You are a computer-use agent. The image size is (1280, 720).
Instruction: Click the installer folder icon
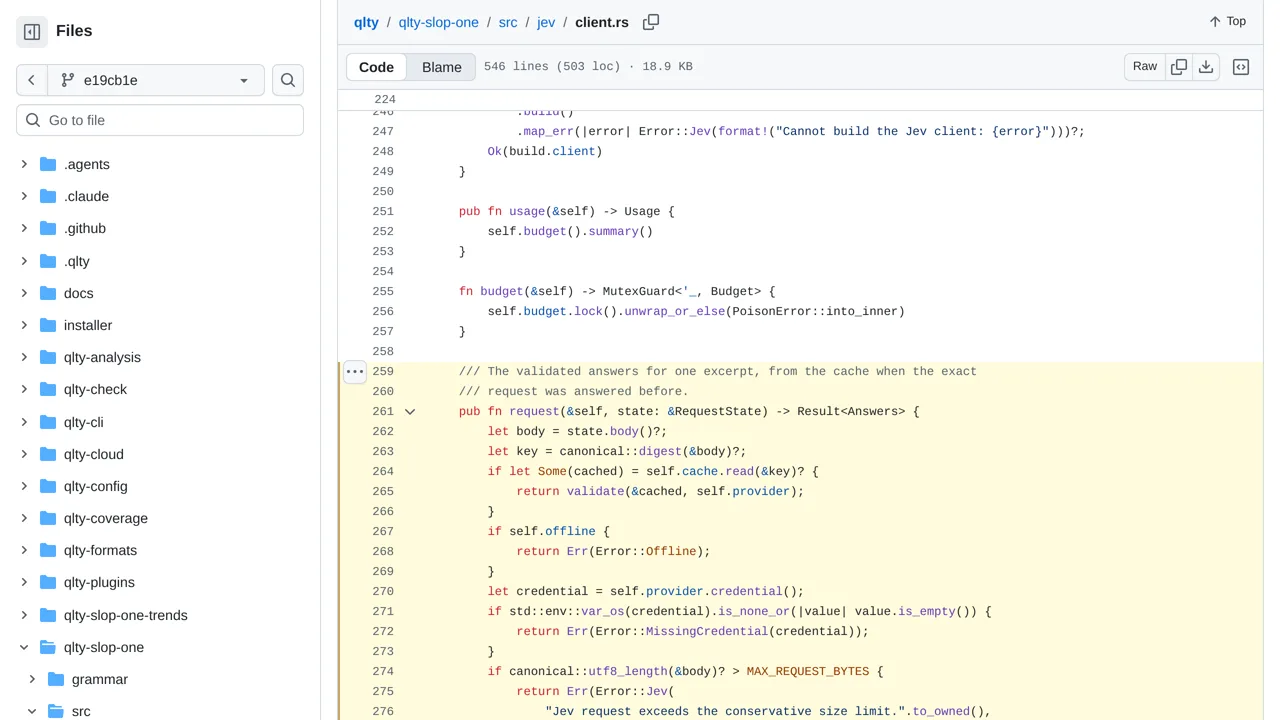[x=48, y=325]
